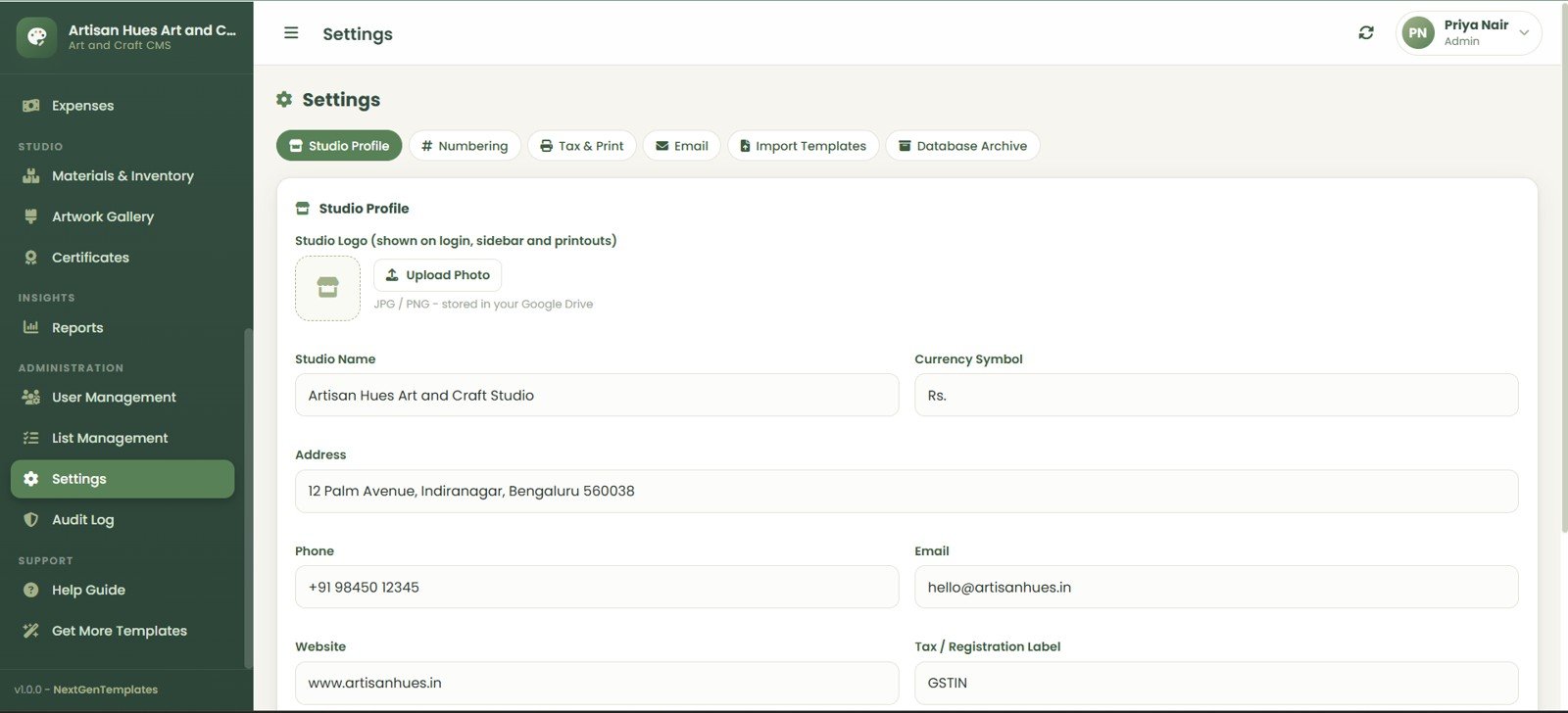The height and width of the screenshot is (713, 1568).
Task: Click the Materials & Inventory boxes icon
Action: [x=31, y=176]
